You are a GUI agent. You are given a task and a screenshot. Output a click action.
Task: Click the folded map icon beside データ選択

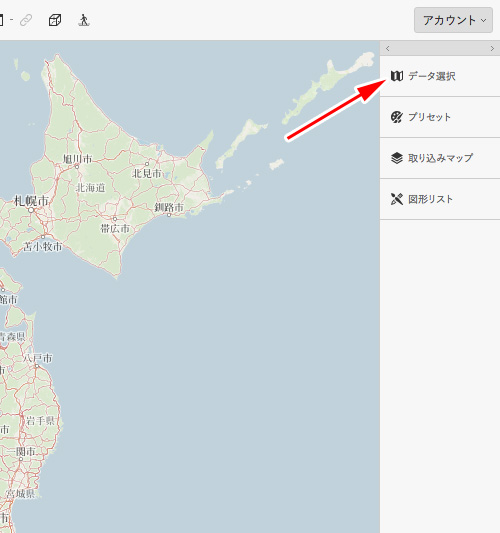click(397, 76)
